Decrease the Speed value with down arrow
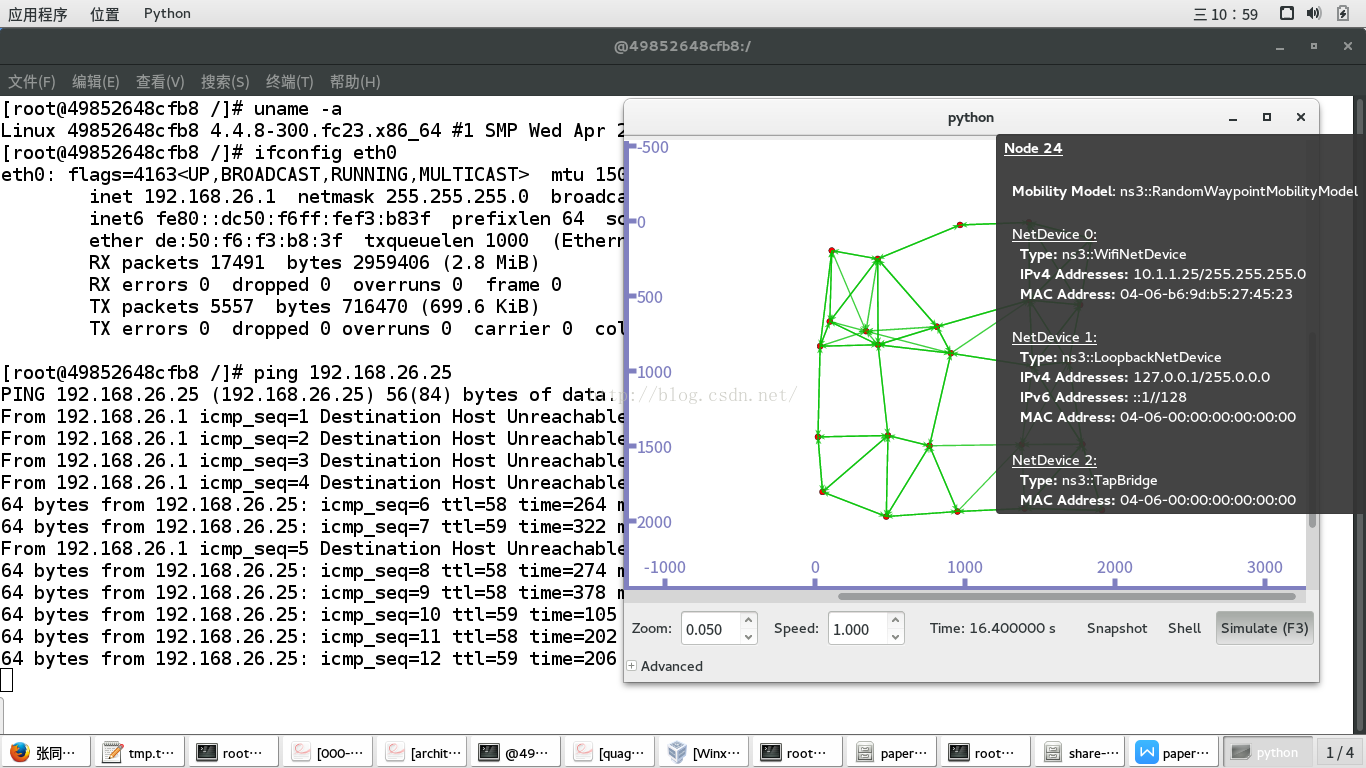 (896, 637)
